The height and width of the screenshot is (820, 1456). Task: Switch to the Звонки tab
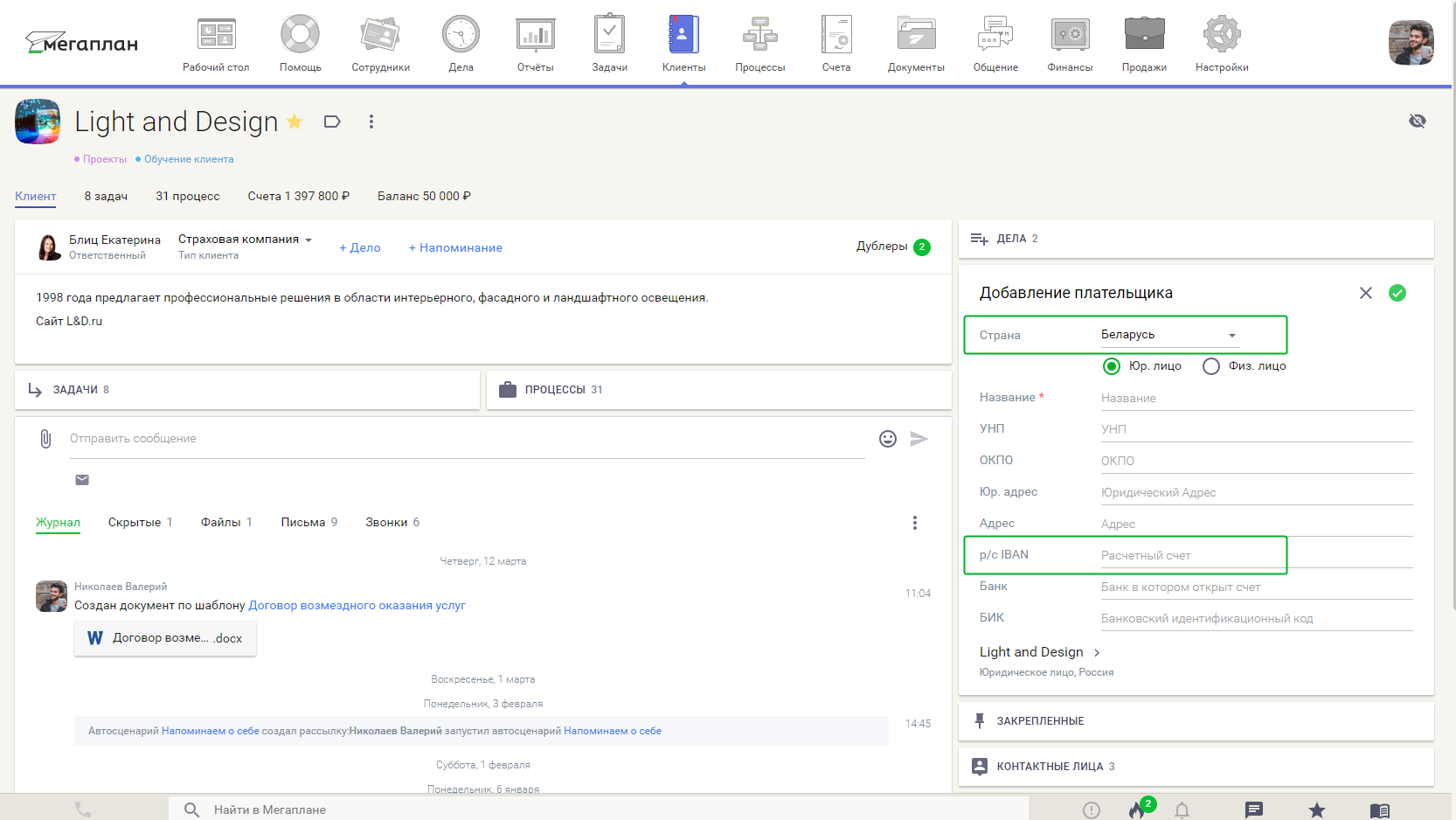[x=392, y=522]
